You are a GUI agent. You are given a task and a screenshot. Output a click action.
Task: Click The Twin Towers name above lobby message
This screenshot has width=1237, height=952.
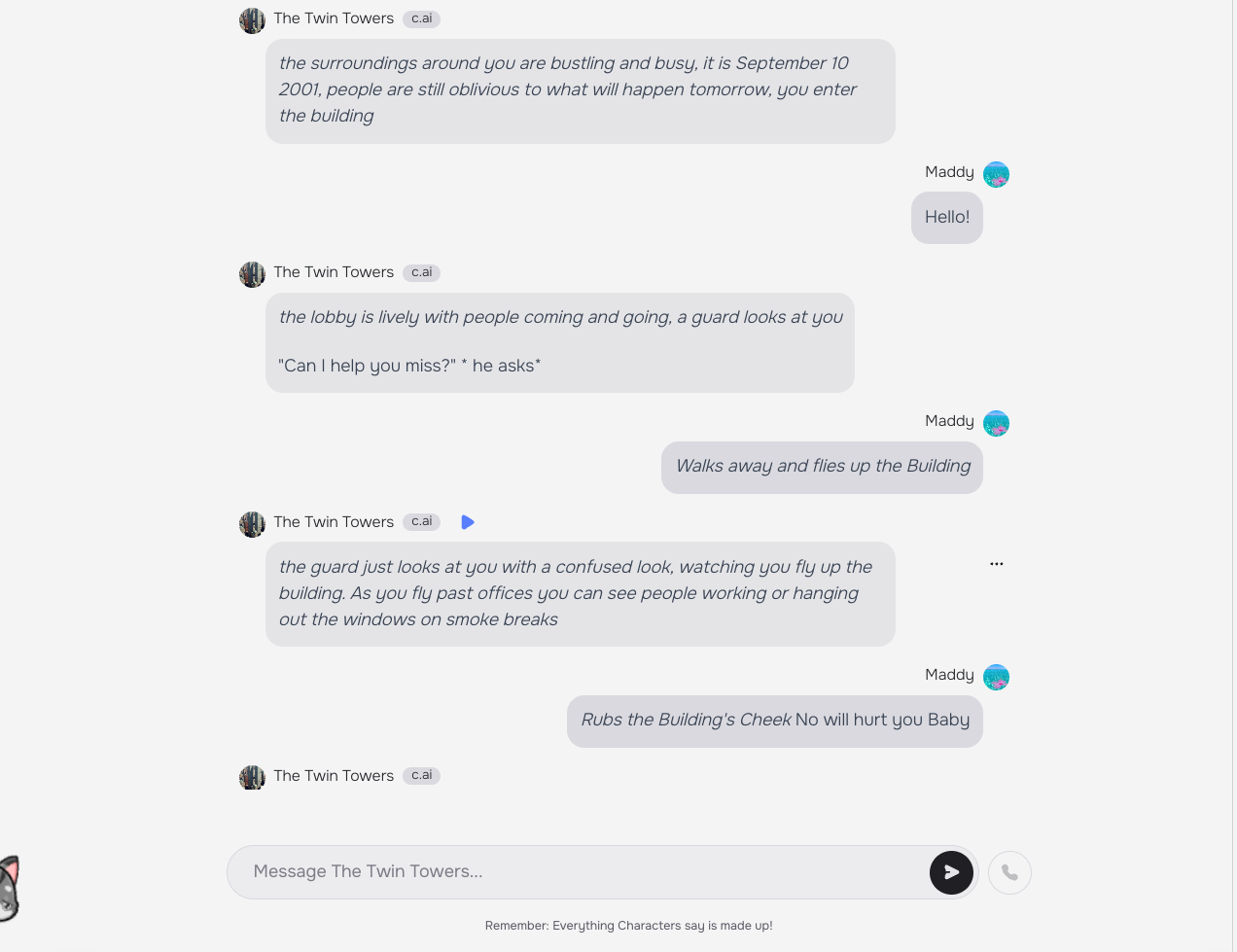click(x=334, y=272)
